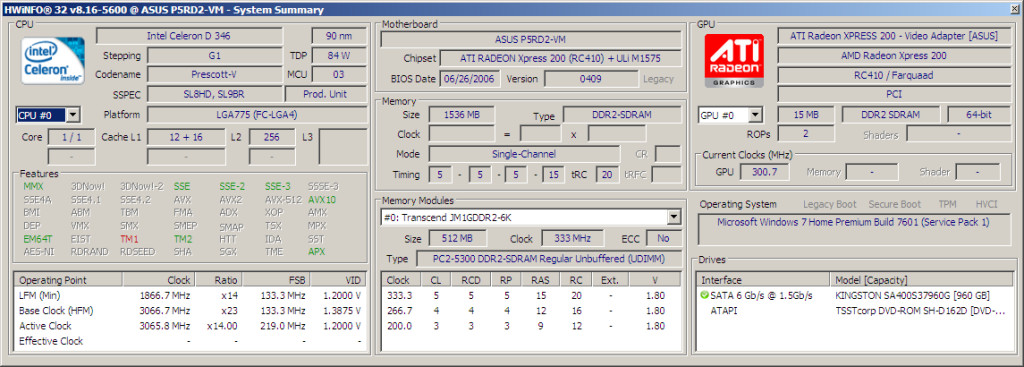
Task: Click the Prod. Unit field
Action: (325, 94)
